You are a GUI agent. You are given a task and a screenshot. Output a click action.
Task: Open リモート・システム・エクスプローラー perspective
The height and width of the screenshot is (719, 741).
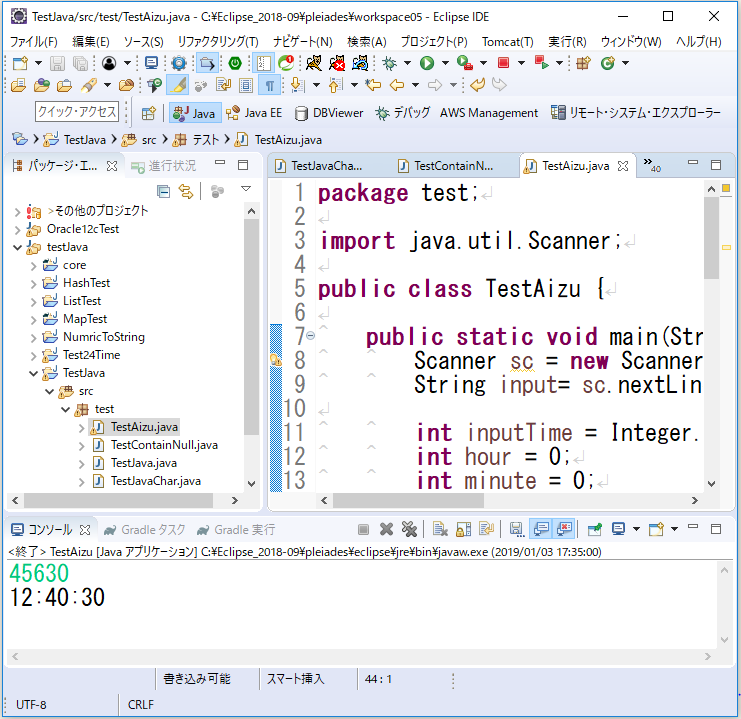[636, 113]
